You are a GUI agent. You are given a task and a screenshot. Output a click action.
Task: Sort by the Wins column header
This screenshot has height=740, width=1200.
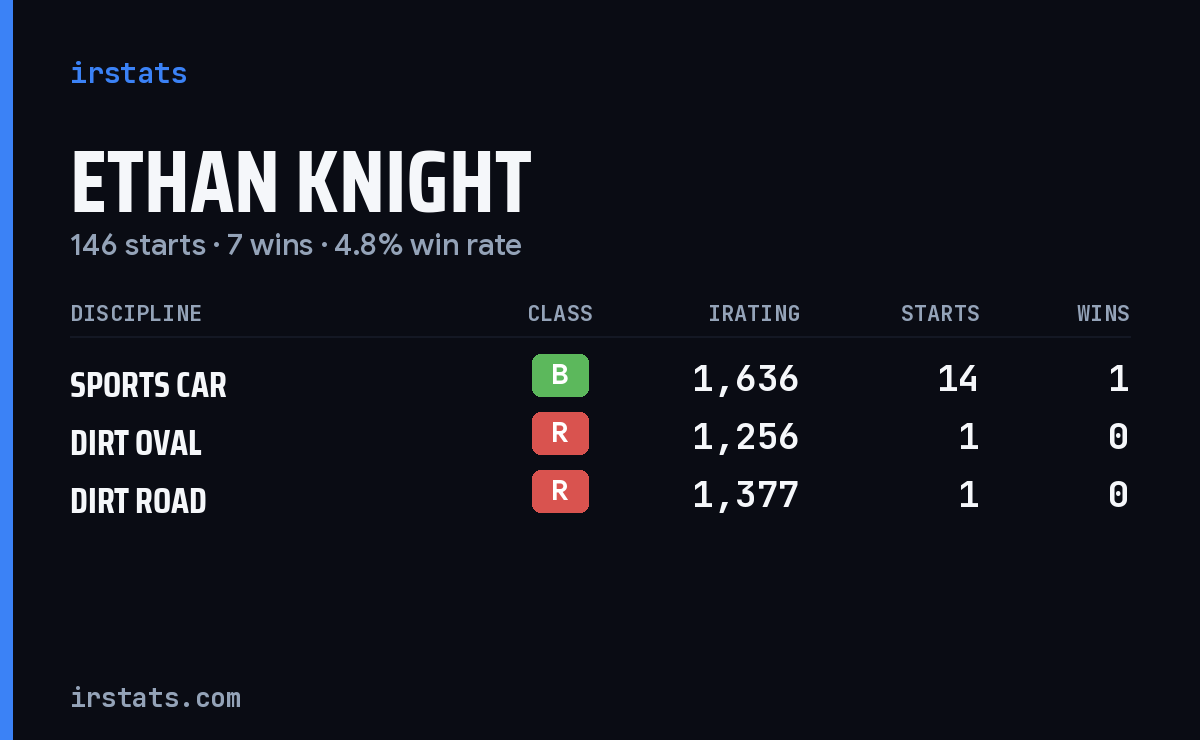(x=1103, y=314)
